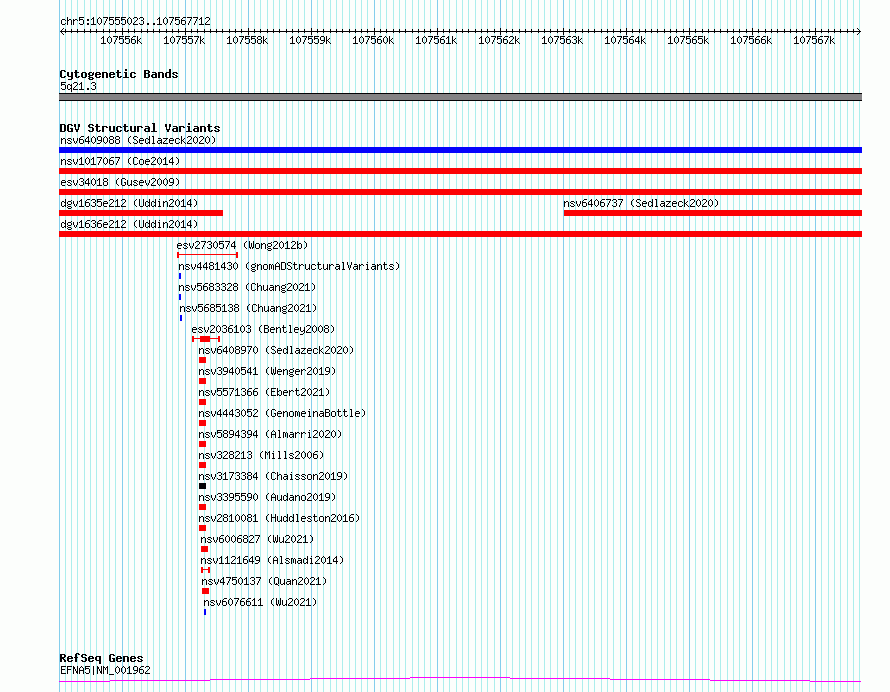Click the 107567k ruler label
Image resolution: width=890 pixels, height=692 pixels.
pyautogui.click(x=814, y=40)
